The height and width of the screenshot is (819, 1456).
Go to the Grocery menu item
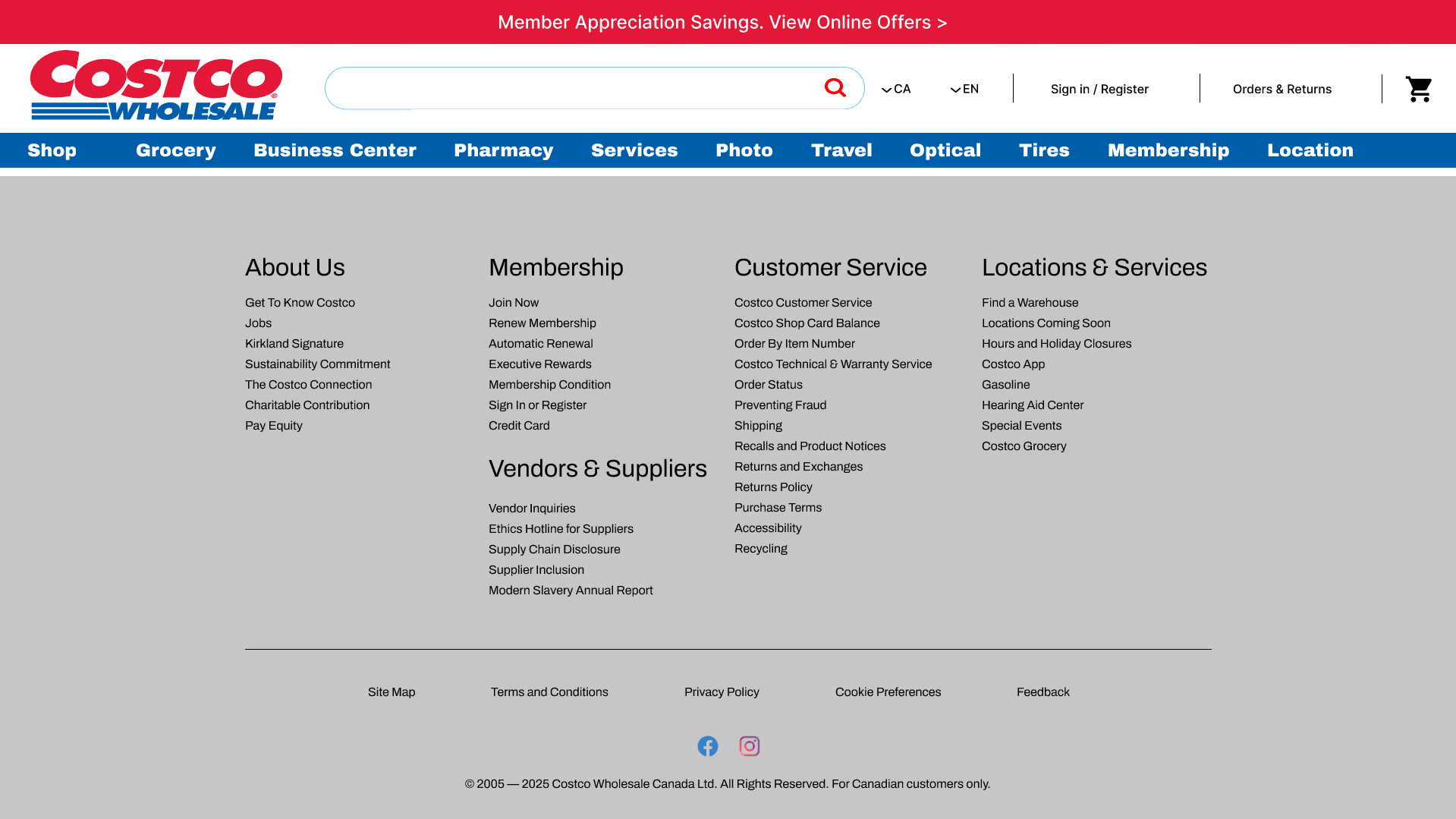(176, 150)
